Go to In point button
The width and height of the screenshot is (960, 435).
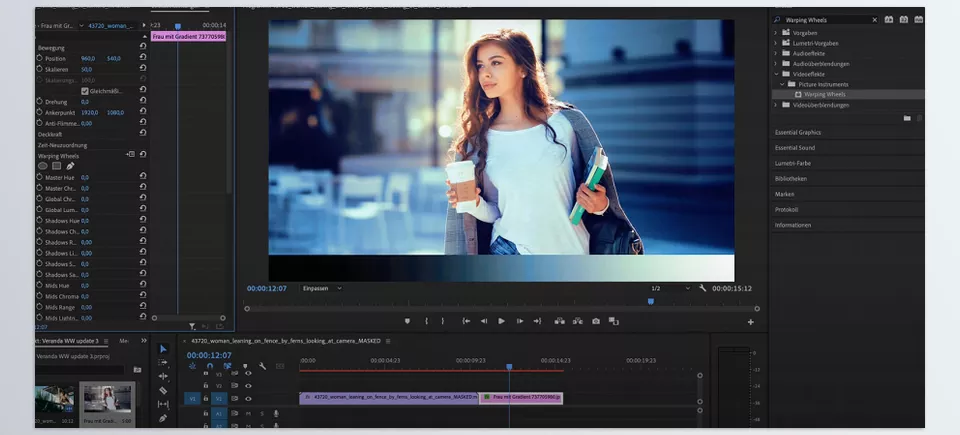pyautogui.click(x=466, y=321)
